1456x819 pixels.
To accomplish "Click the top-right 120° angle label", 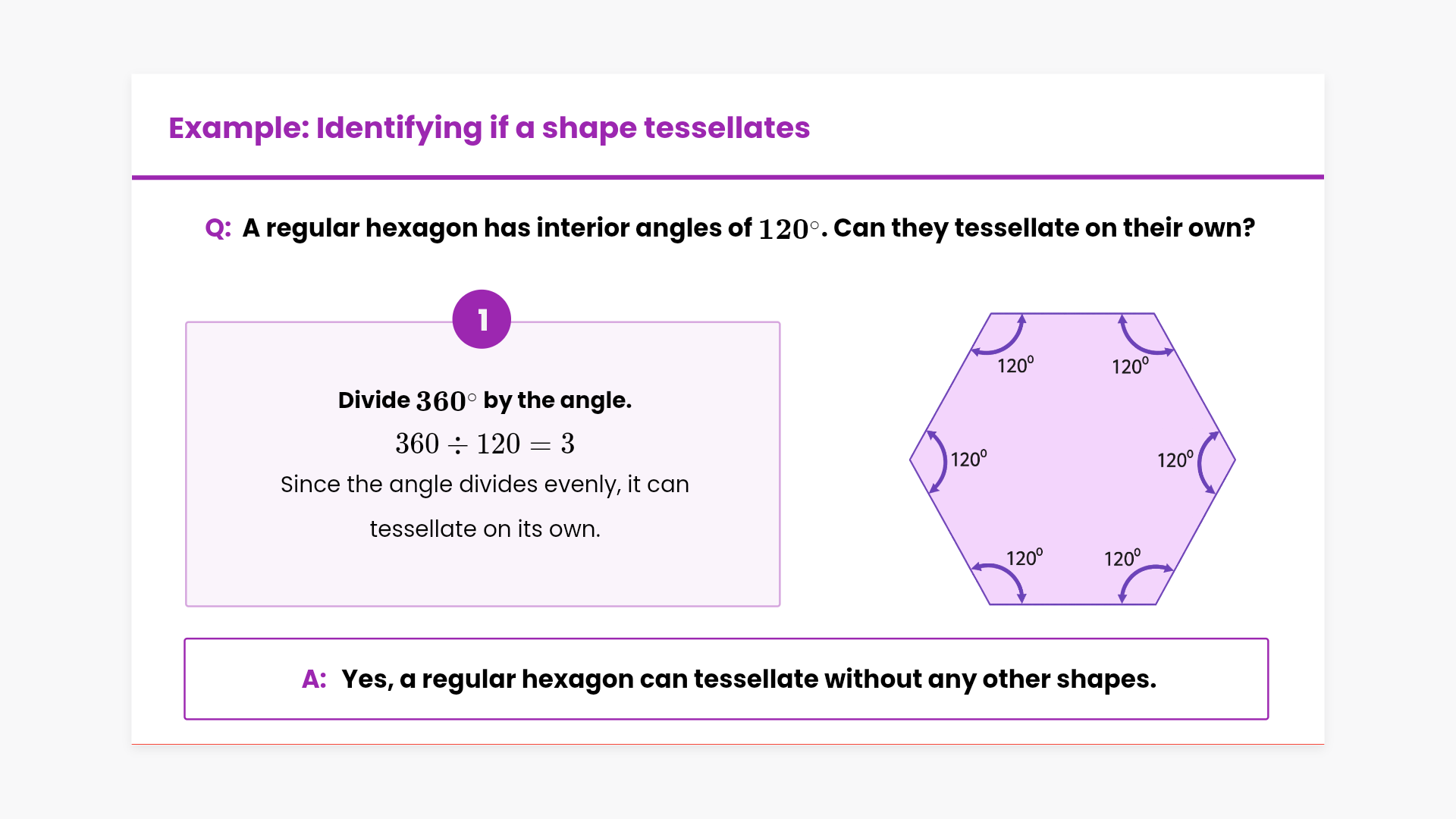I will pyautogui.click(x=1130, y=366).
